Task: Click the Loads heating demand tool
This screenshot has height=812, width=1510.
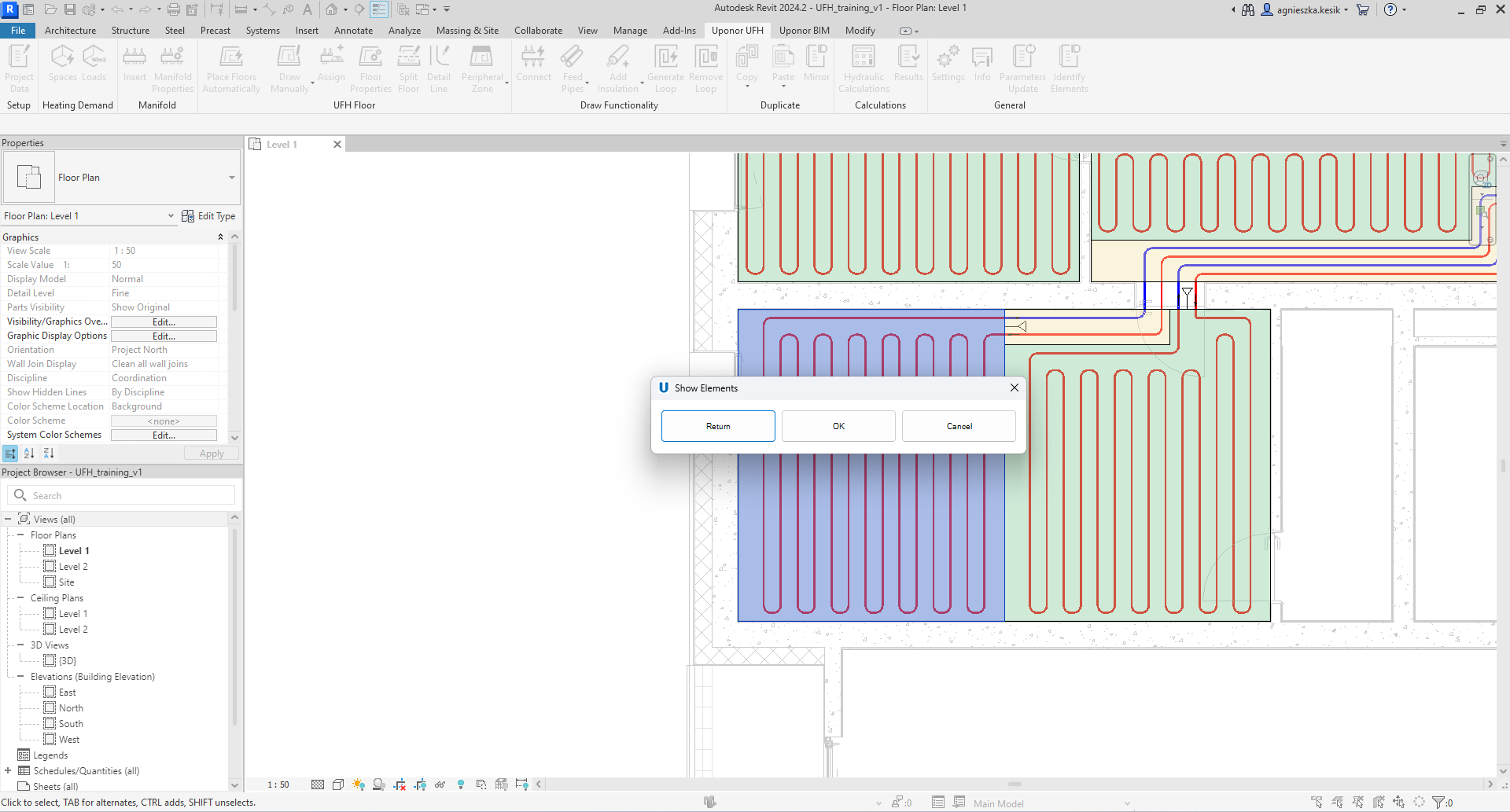Action: 94,64
